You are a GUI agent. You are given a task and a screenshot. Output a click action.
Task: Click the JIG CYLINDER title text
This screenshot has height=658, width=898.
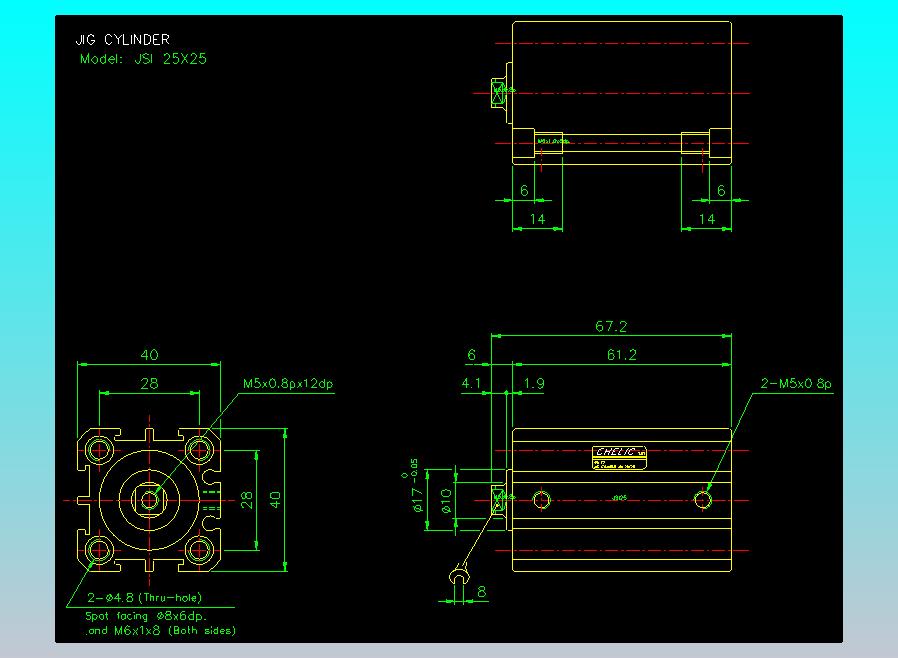(123, 40)
